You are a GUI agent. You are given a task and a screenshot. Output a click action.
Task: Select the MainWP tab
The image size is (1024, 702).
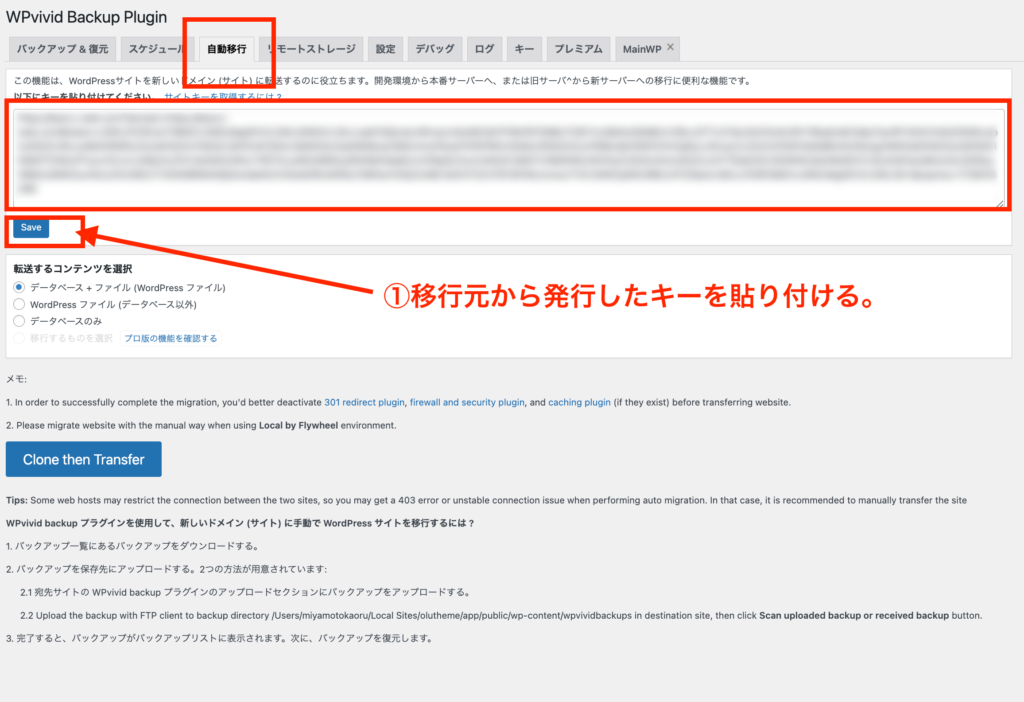(641, 49)
